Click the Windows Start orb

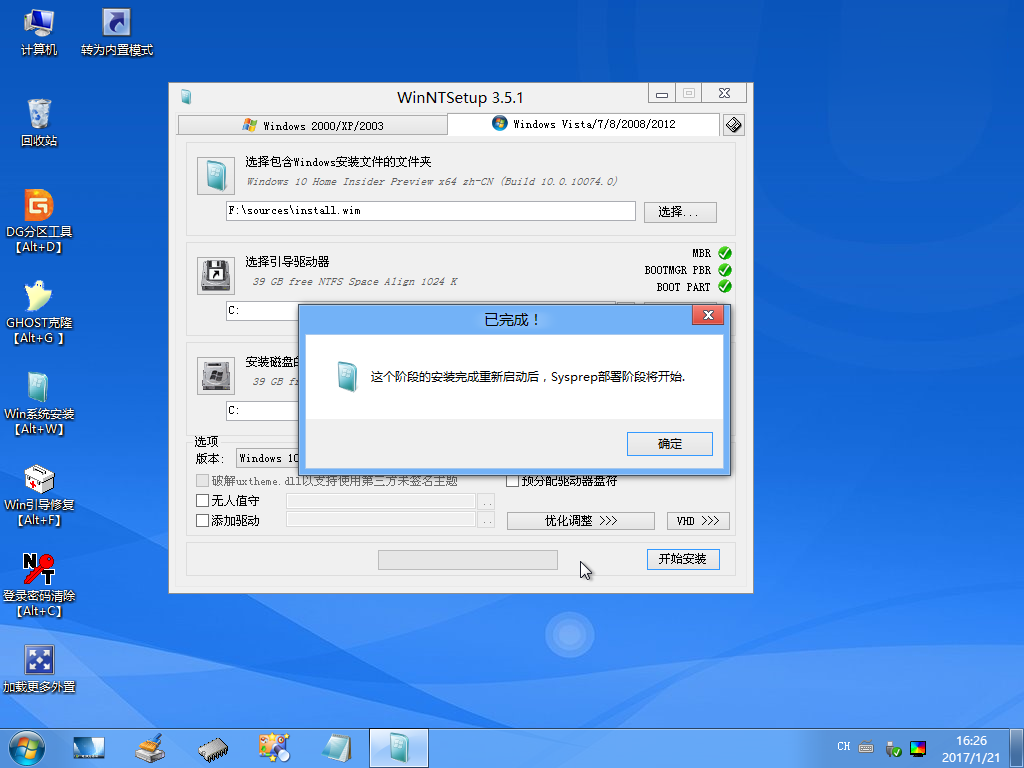(27, 748)
